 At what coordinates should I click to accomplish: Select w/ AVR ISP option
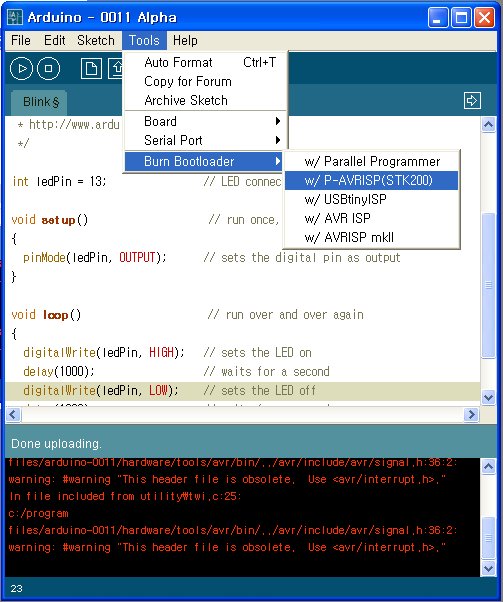click(x=372, y=218)
